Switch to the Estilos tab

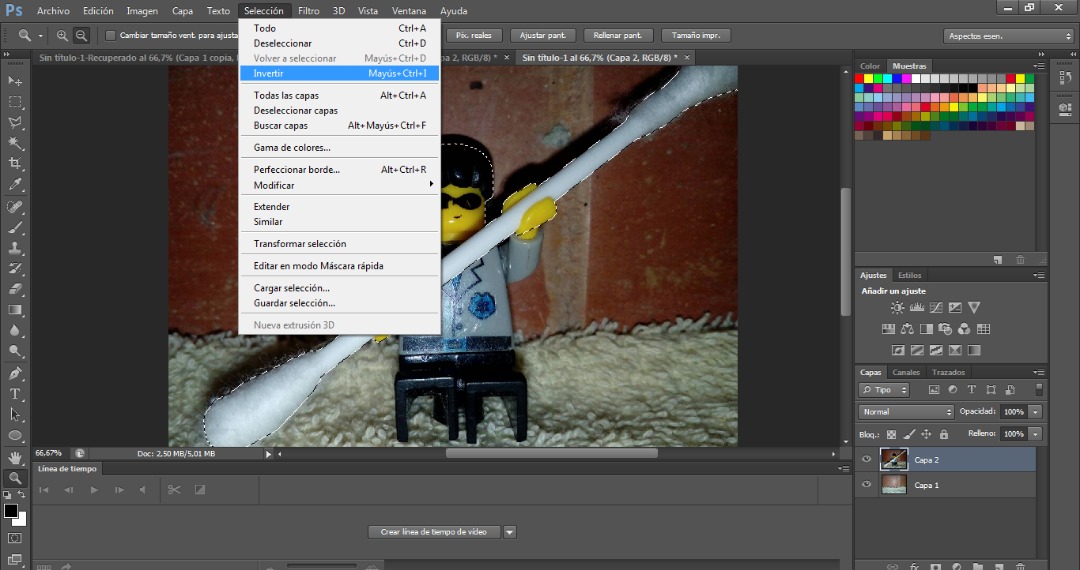point(909,275)
